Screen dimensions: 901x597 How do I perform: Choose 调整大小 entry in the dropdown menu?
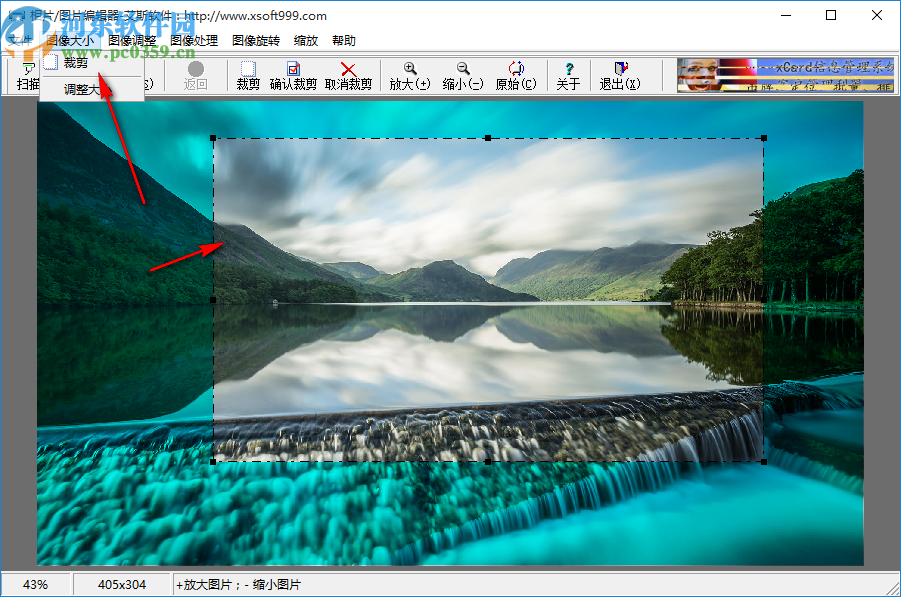83,89
